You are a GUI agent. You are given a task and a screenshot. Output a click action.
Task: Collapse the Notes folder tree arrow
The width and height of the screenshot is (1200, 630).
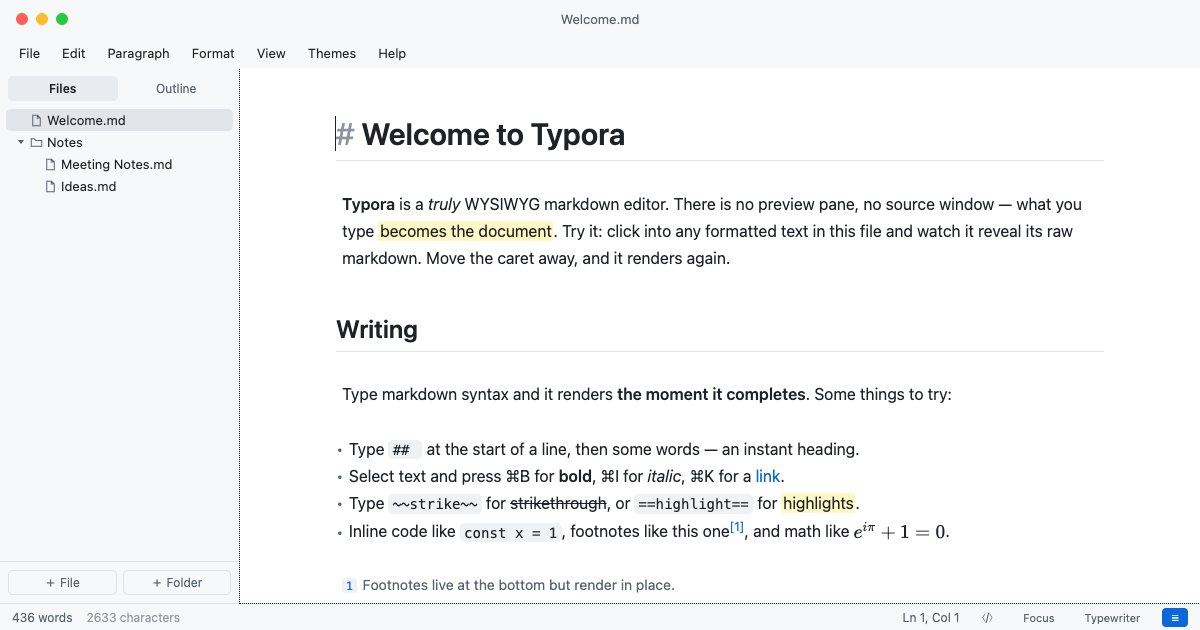click(21, 142)
